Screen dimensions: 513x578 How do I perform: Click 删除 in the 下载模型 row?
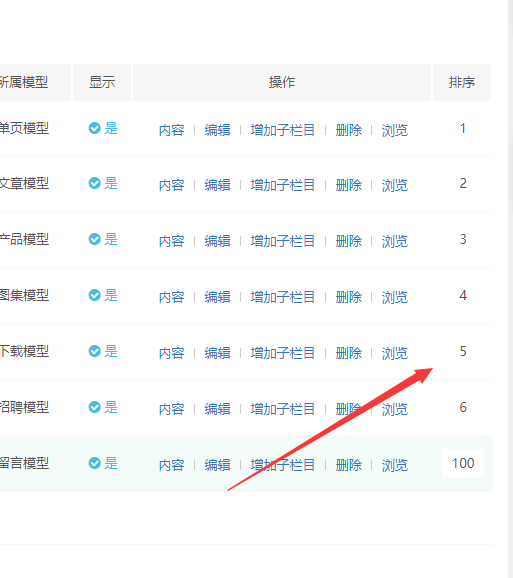pyautogui.click(x=349, y=353)
